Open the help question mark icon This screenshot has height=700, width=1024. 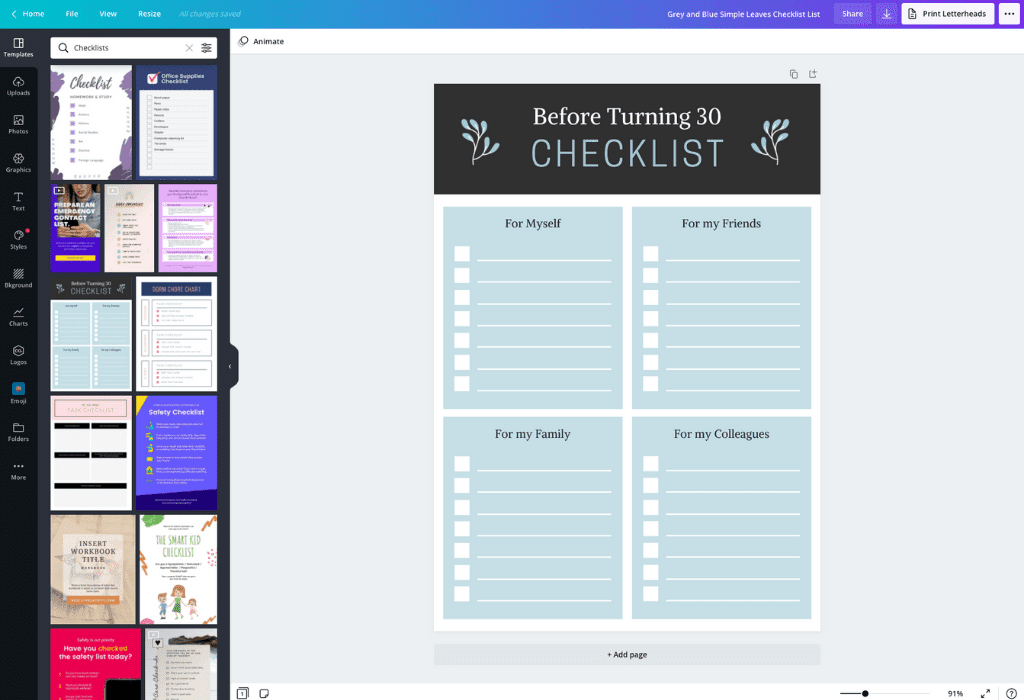(1010, 693)
